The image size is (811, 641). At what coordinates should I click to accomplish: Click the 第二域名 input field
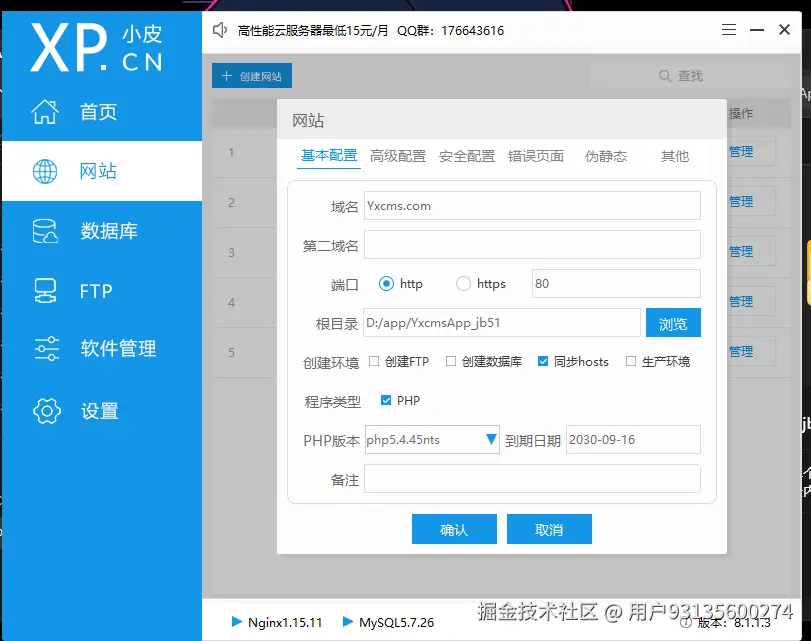click(532, 244)
